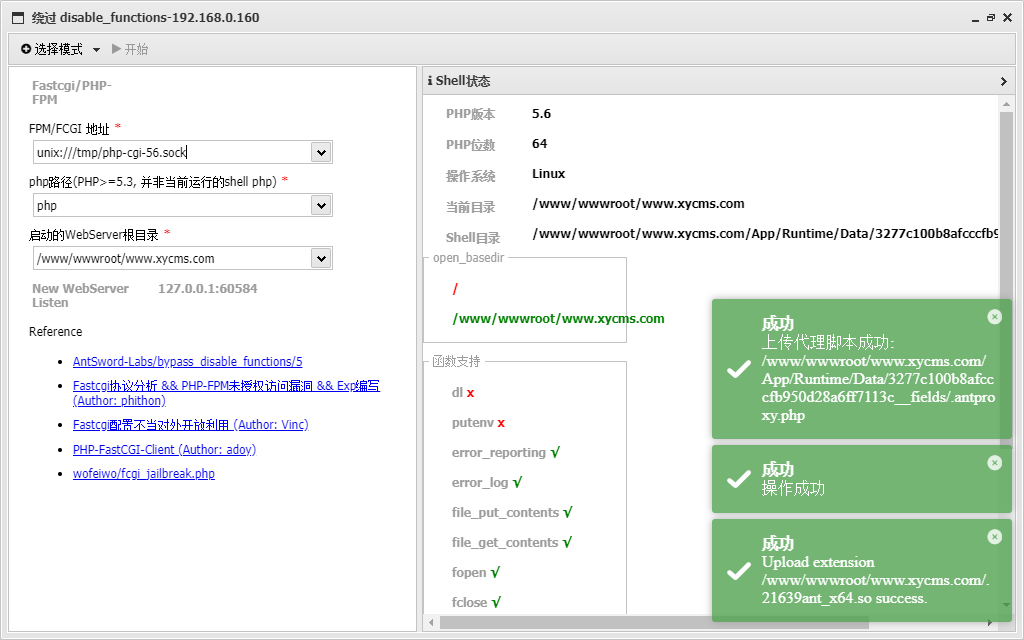Select the Shell目录 path value
The image size is (1024, 640).
click(765, 234)
